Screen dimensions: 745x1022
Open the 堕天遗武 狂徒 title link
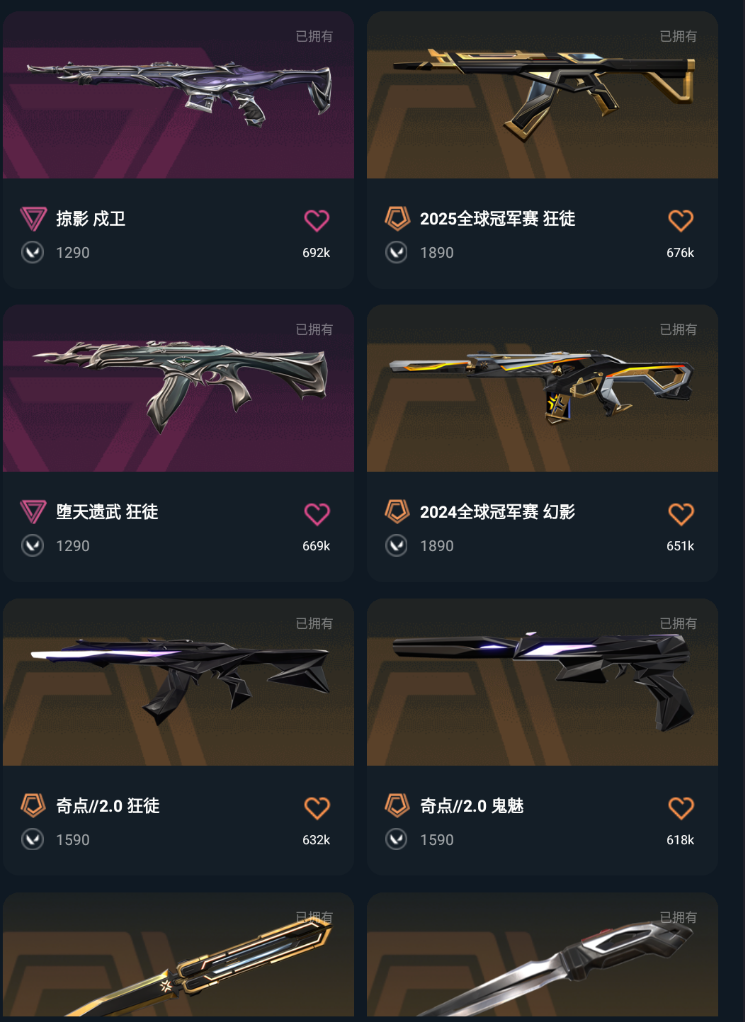pyautogui.click(x=107, y=512)
